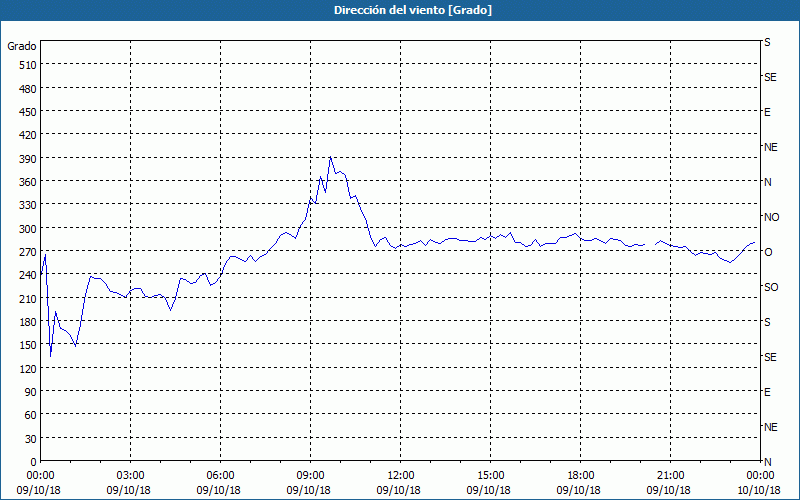Viewport: 800px width, 500px height.
Task: Click the wind direction curve's highest peak
Action: (331, 157)
